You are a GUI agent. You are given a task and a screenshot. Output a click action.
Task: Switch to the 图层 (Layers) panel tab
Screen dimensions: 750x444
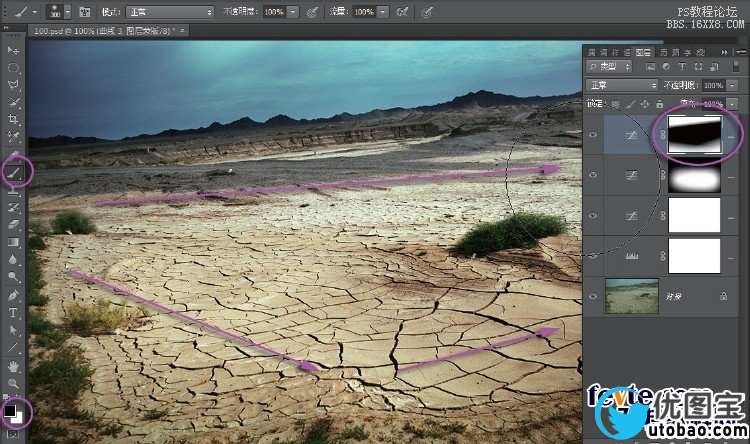pos(643,52)
